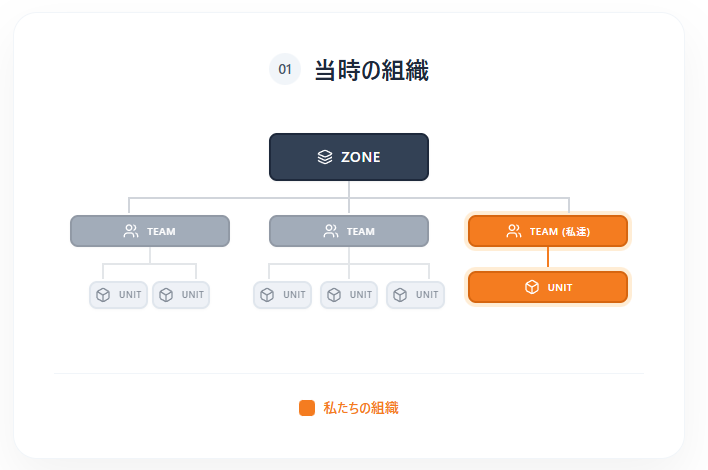Select the orange UNIT node
708x470 pixels.
coord(547,287)
